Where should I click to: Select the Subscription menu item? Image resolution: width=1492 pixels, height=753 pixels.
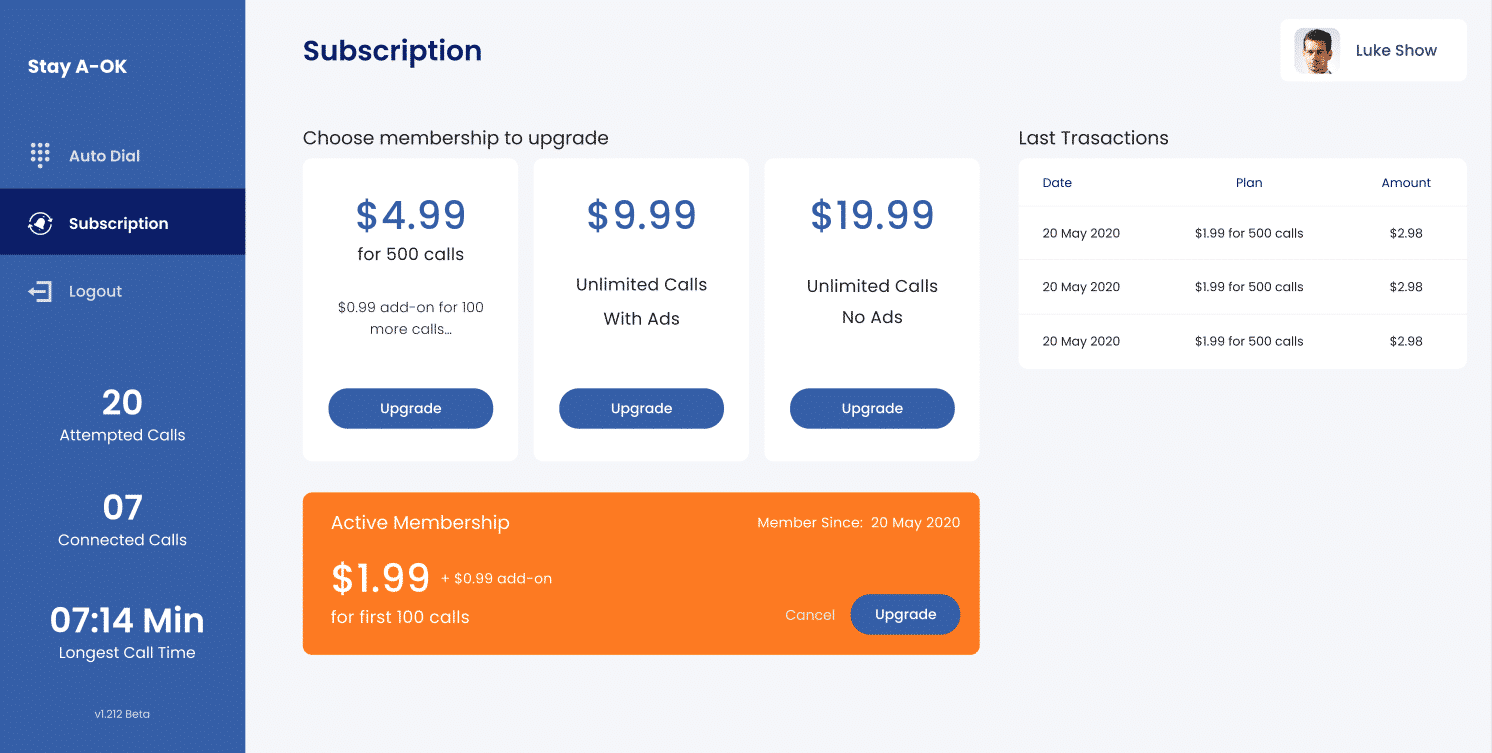(122, 222)
